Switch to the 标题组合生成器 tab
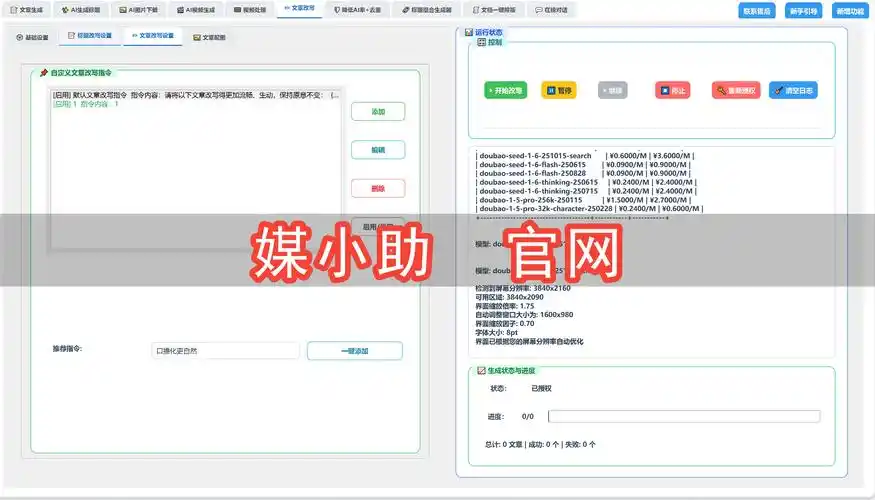 pos(426,9)
